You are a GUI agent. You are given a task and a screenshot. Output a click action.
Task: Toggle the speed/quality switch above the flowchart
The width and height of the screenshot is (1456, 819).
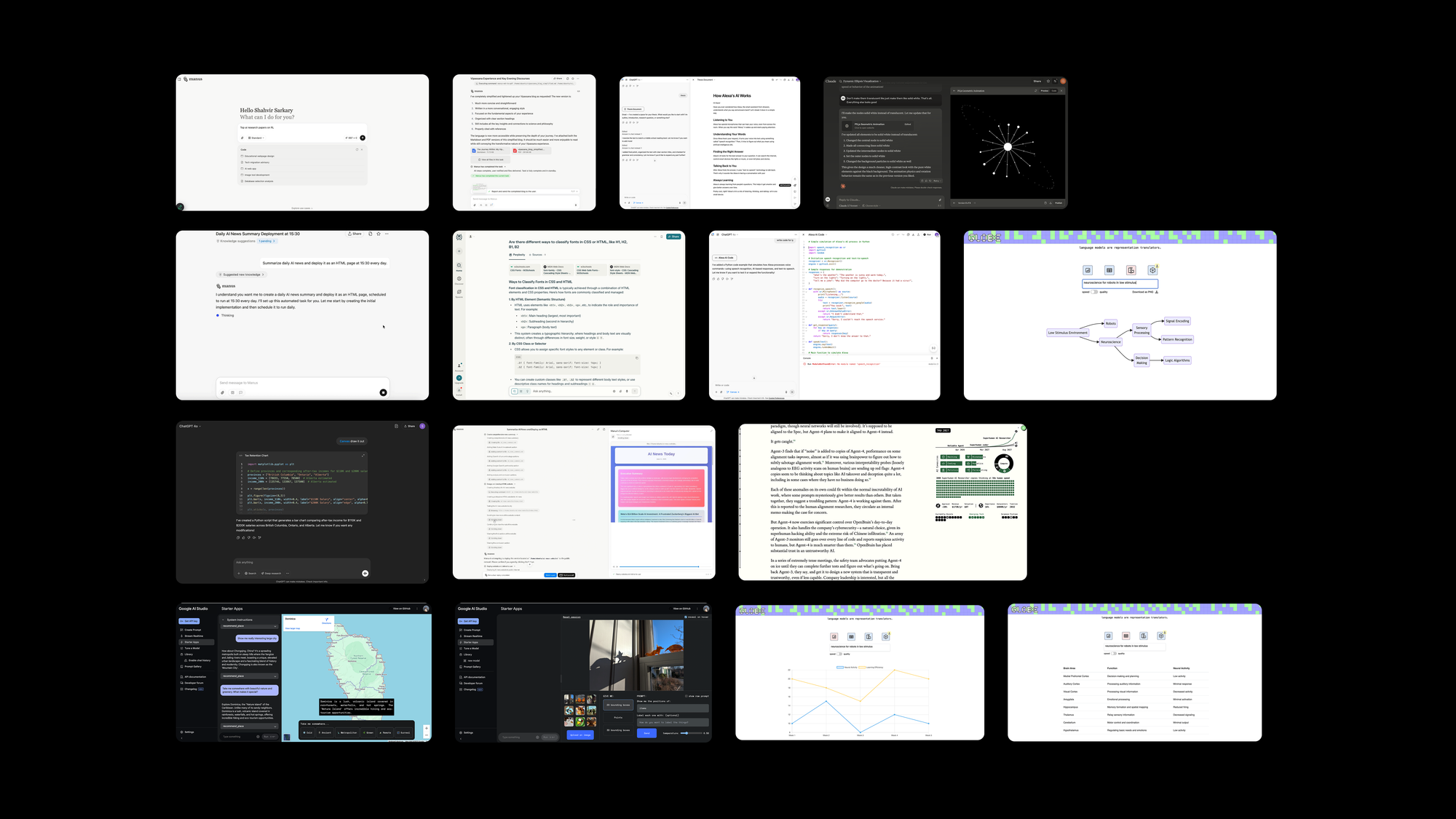(x=1094, y=292)
